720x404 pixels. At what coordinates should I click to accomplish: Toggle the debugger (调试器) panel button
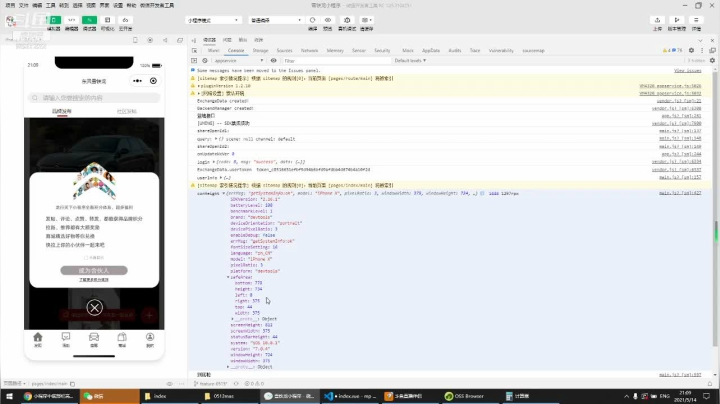coord(90,20)
